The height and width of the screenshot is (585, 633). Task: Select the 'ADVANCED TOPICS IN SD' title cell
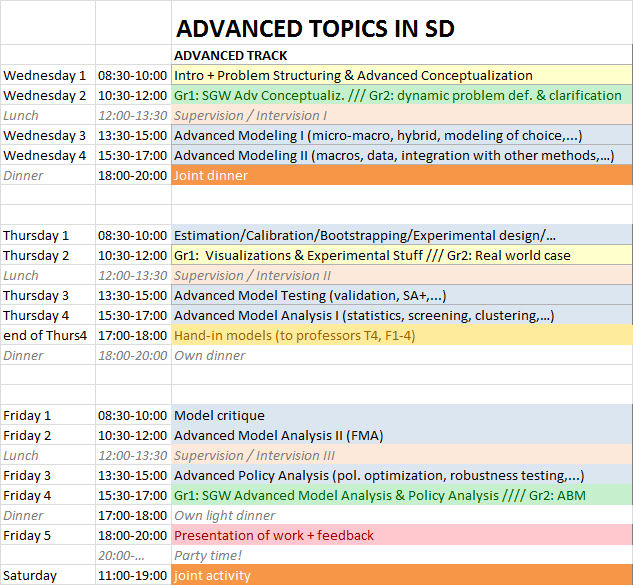402,23
